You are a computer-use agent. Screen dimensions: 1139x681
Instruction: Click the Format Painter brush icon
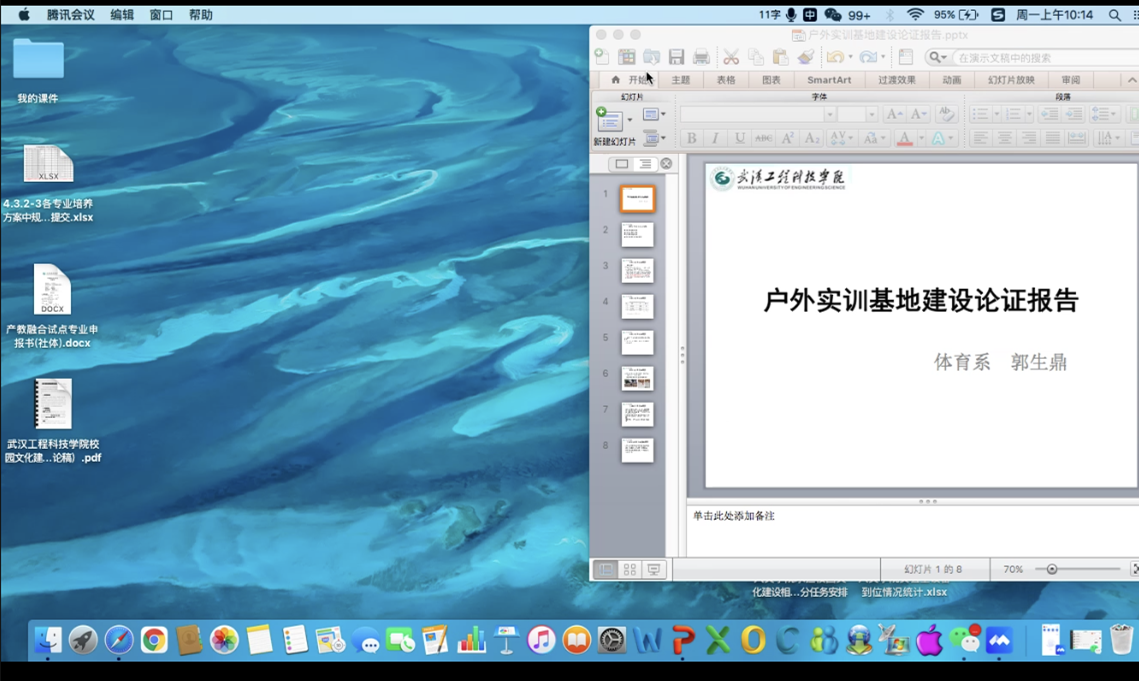click(806, 58)
